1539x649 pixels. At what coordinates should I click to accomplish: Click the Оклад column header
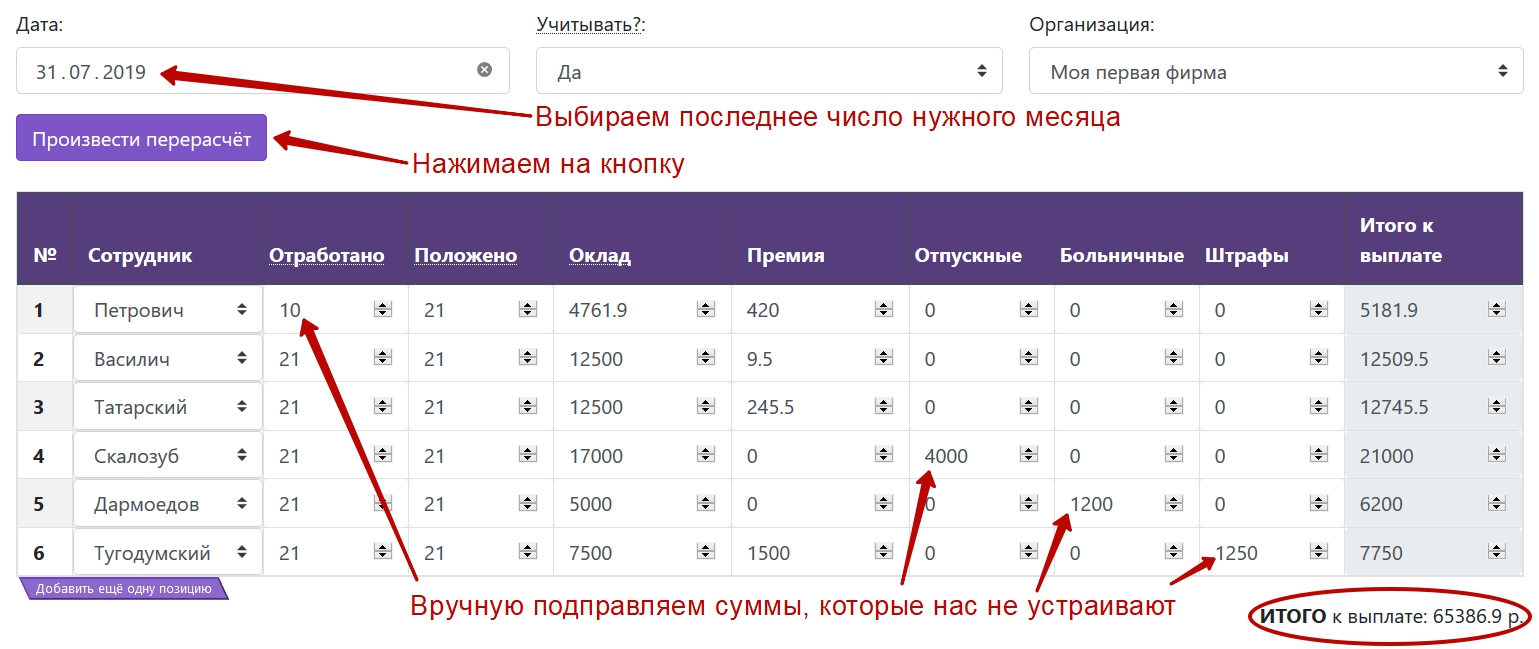pyautogui.click(x=600, y=255)
